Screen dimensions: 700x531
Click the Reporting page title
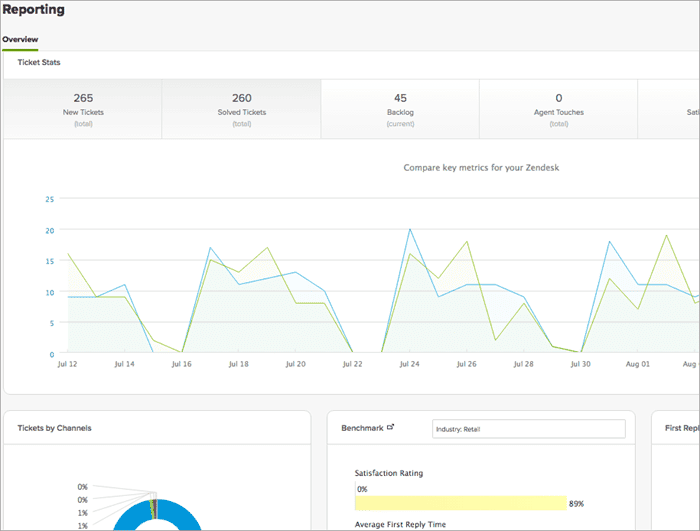(33, 11)
